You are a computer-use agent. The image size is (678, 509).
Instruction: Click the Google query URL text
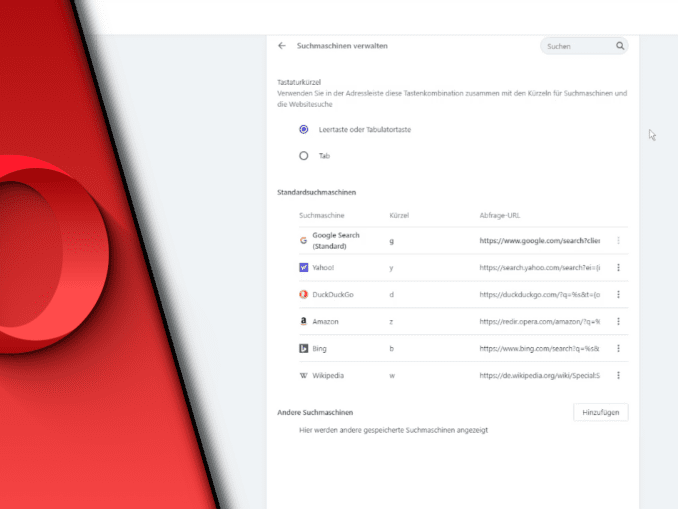[539, 241]
